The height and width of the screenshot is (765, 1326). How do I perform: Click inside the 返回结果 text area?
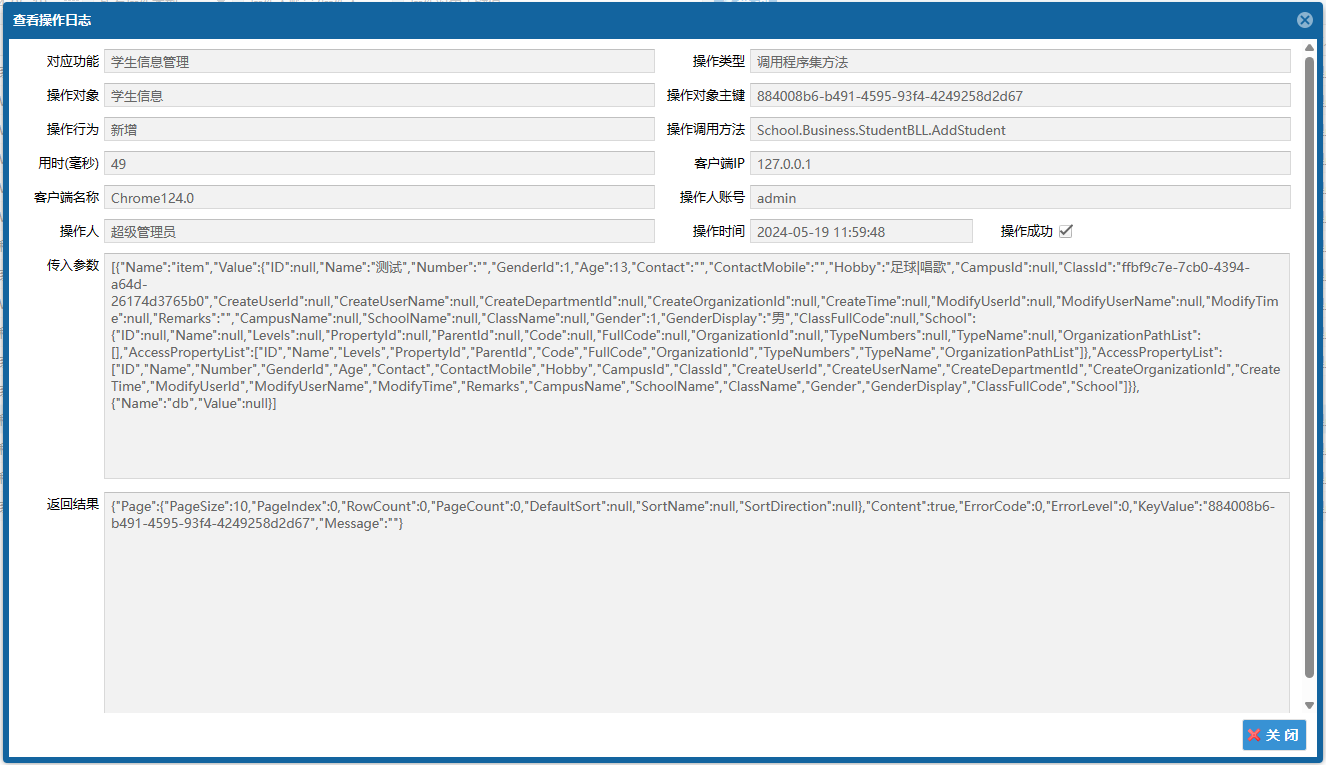(697, 603)
